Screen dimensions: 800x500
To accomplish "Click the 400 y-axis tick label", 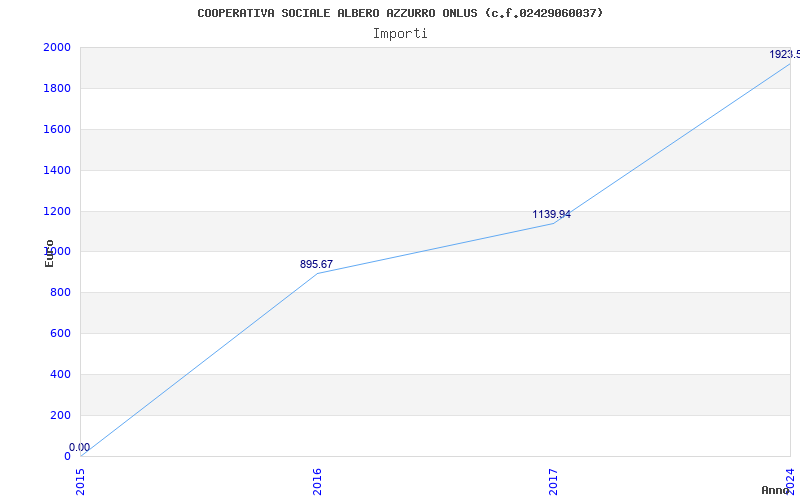I will tap(60, 374).
